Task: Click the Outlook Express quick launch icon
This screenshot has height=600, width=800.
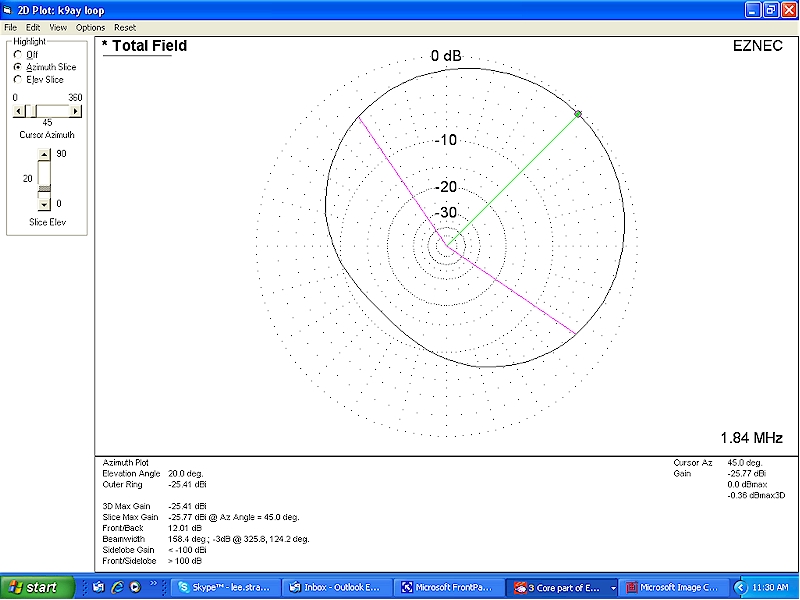Action: tap(99, 587)
